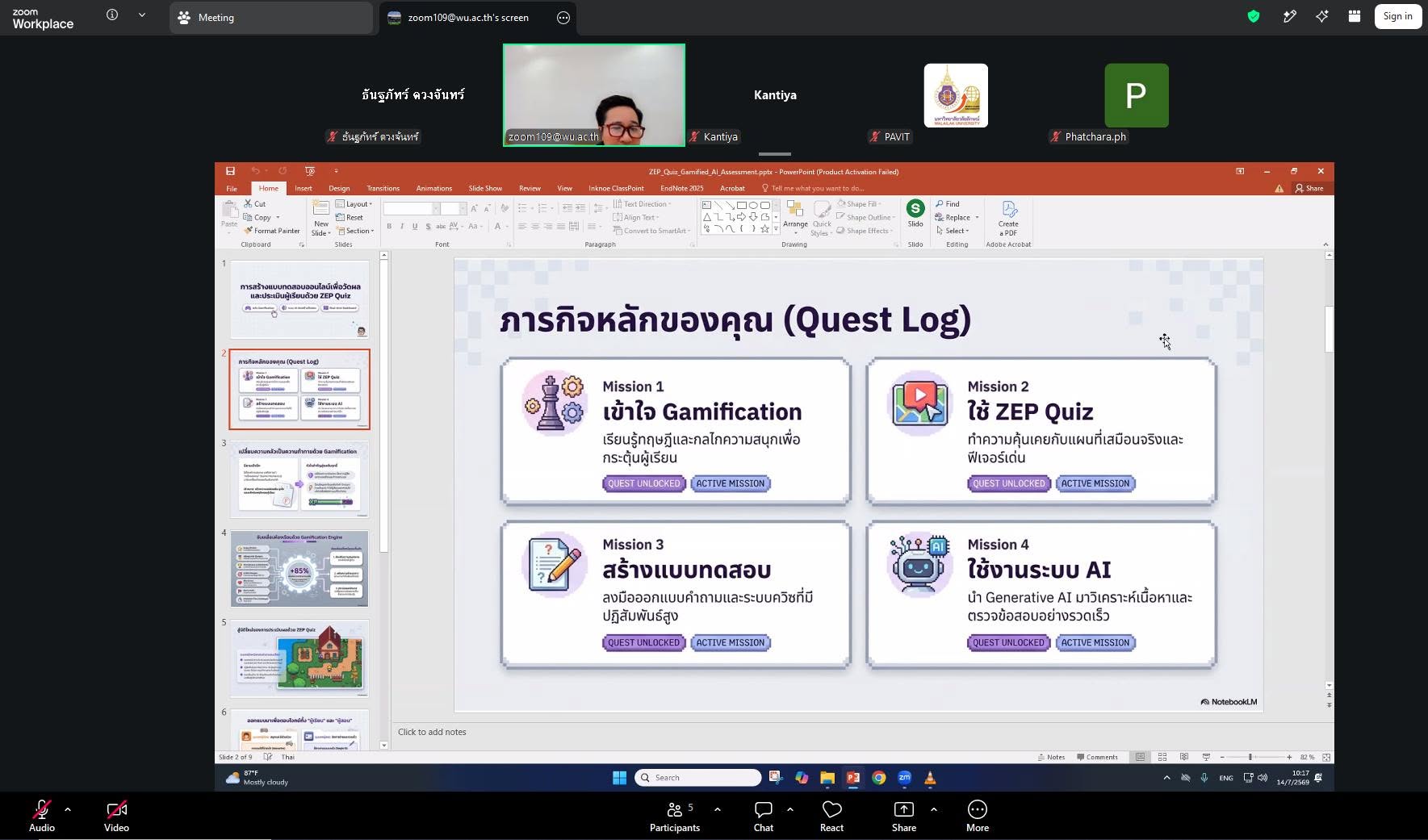Click Share screen in Zoom toolbar

pos(904,816)
